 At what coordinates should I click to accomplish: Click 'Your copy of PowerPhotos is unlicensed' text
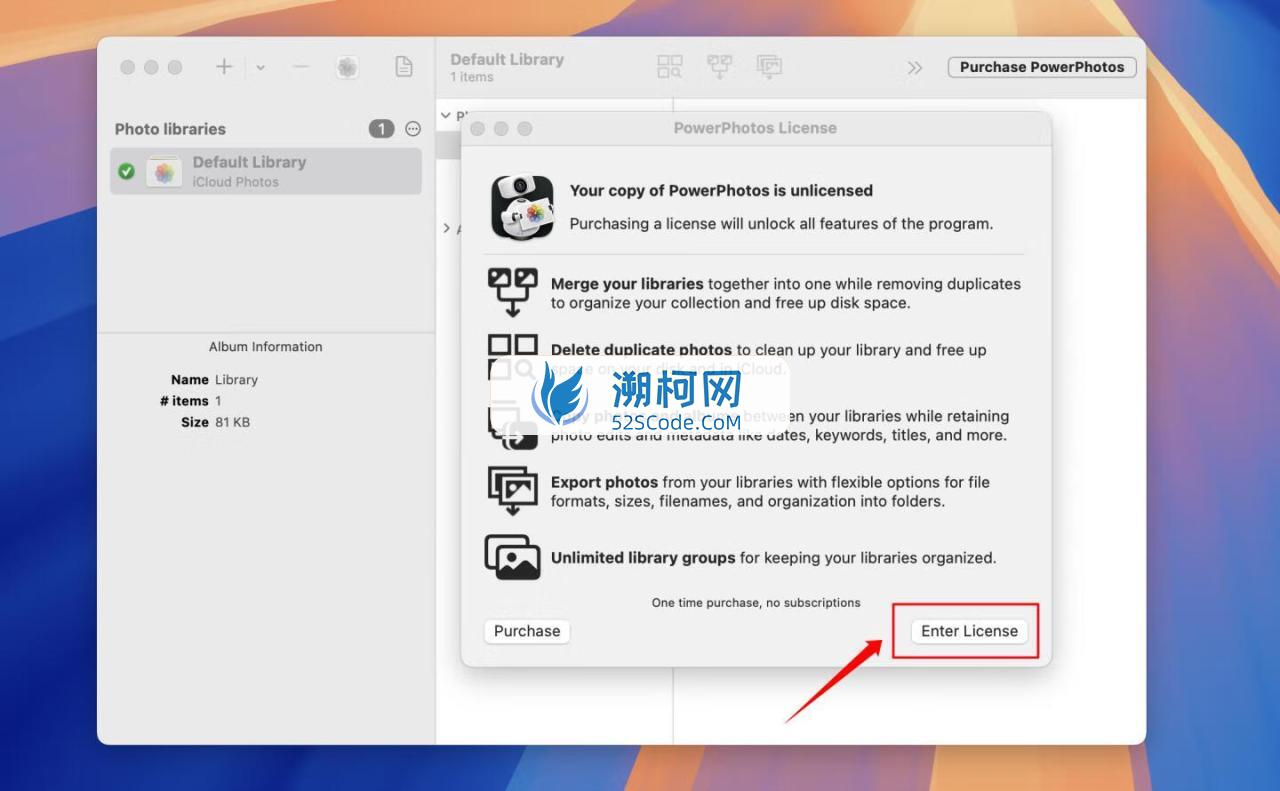[x=721, y=190]
